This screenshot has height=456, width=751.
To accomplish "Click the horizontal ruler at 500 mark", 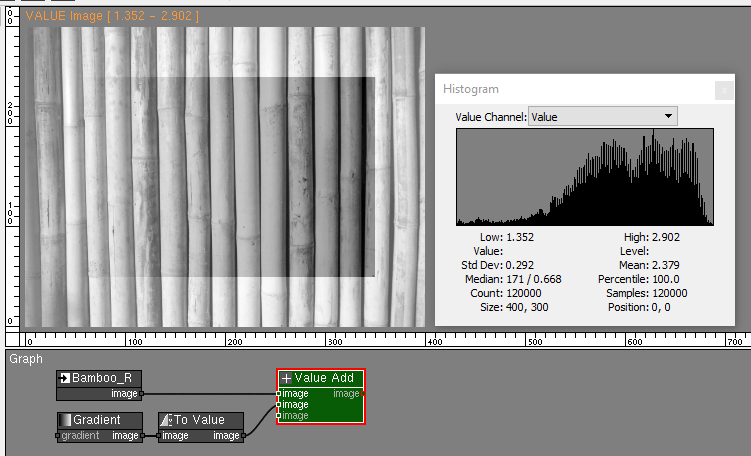I will click(534, 340).
